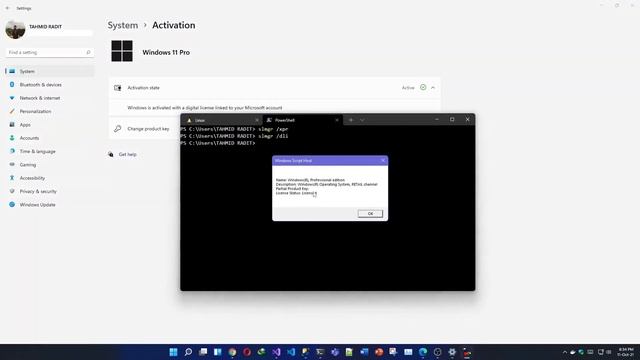
Task: Select the PowerShell terminal tab
Action: point(302,120)
